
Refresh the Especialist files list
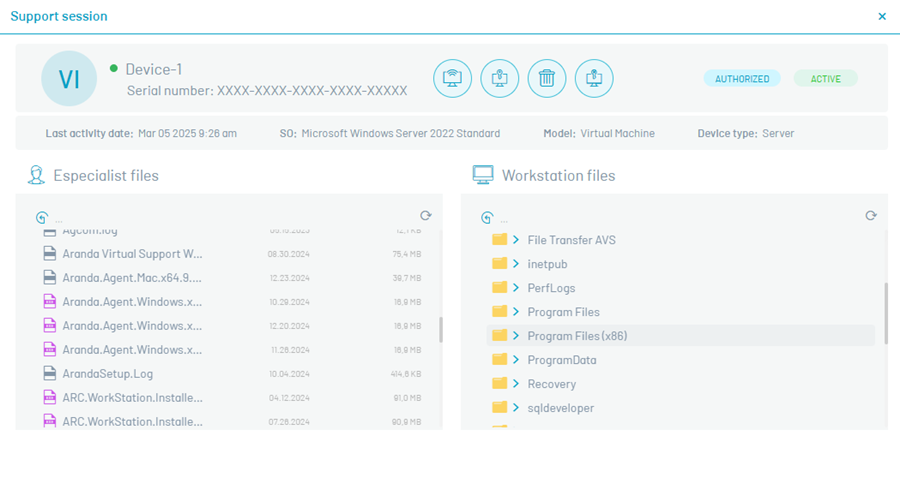(426, 216)
